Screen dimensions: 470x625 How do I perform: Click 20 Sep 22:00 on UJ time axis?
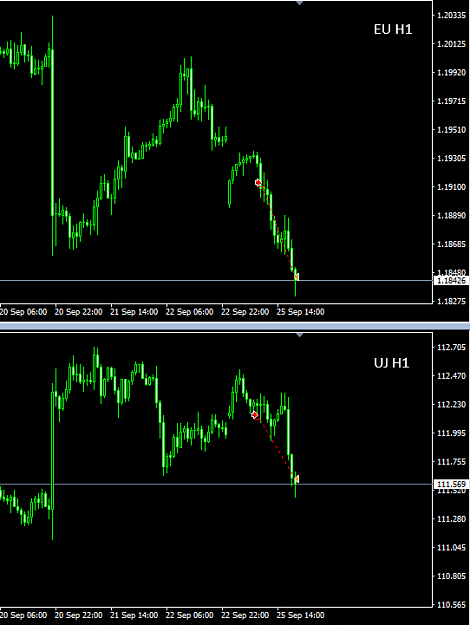point(79,615)
